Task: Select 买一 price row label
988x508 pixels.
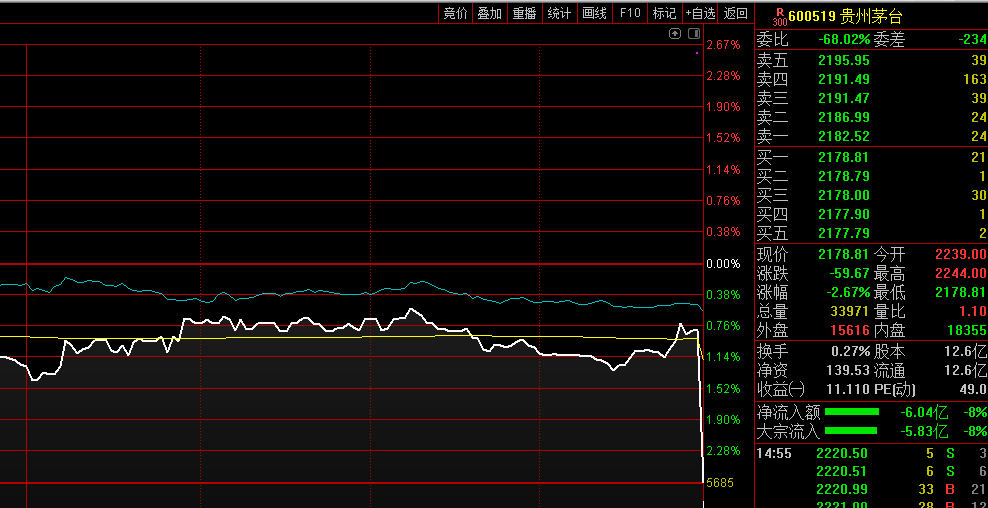Action: tap(773, 158)
